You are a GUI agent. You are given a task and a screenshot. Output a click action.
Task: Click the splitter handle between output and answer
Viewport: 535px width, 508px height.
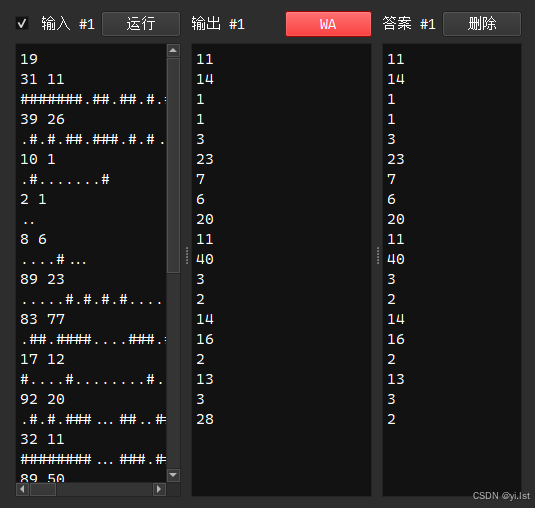378,255
